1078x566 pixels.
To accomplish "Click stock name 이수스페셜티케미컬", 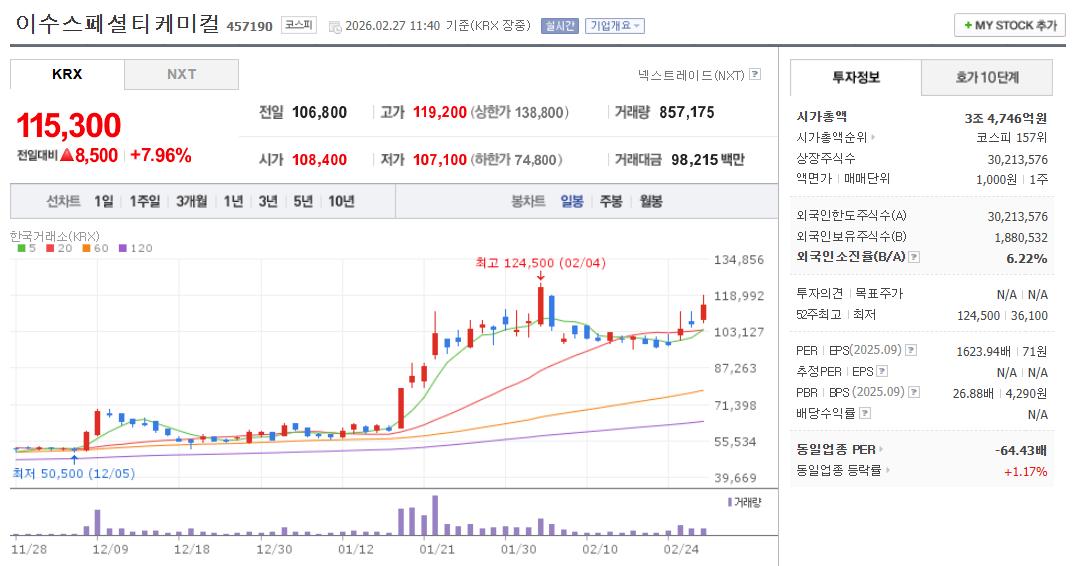I will tap(118, 24).
